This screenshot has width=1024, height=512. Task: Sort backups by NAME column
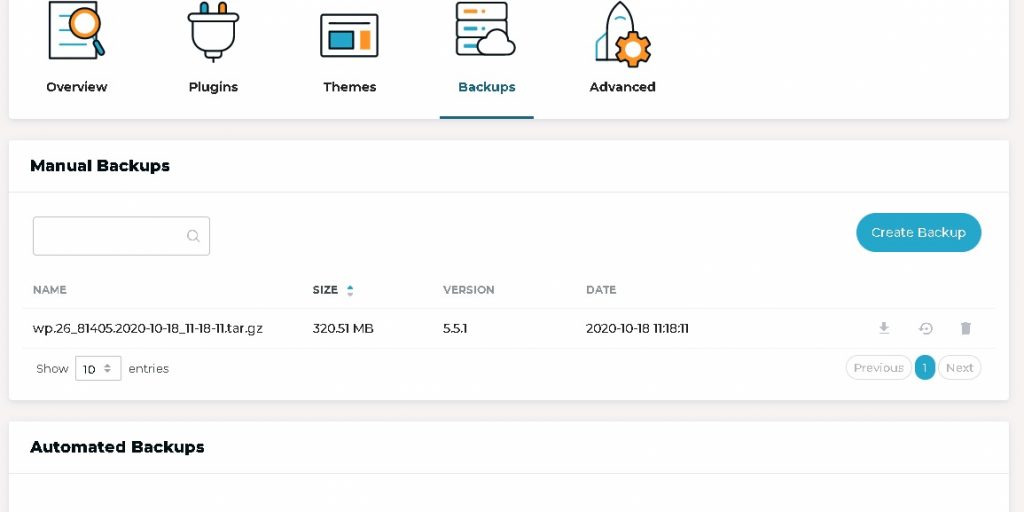click(50, 290)
